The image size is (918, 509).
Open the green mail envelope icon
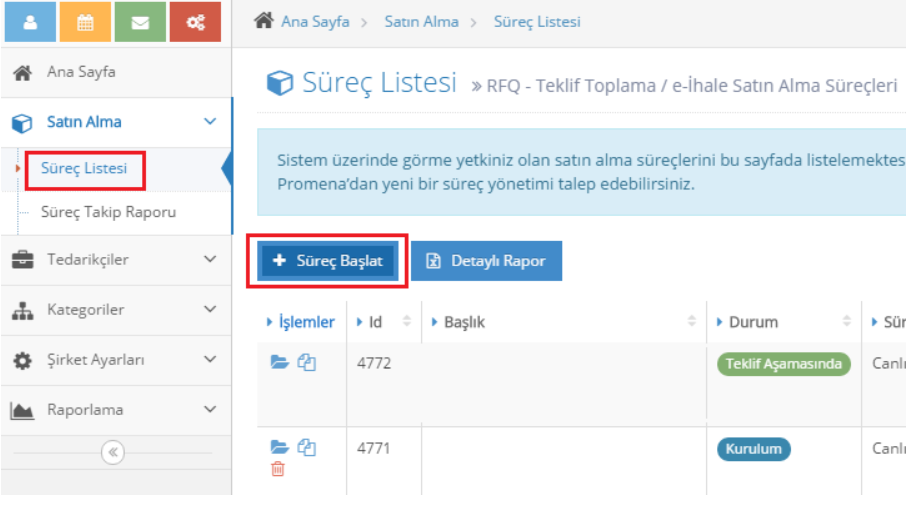pos(140,22)
